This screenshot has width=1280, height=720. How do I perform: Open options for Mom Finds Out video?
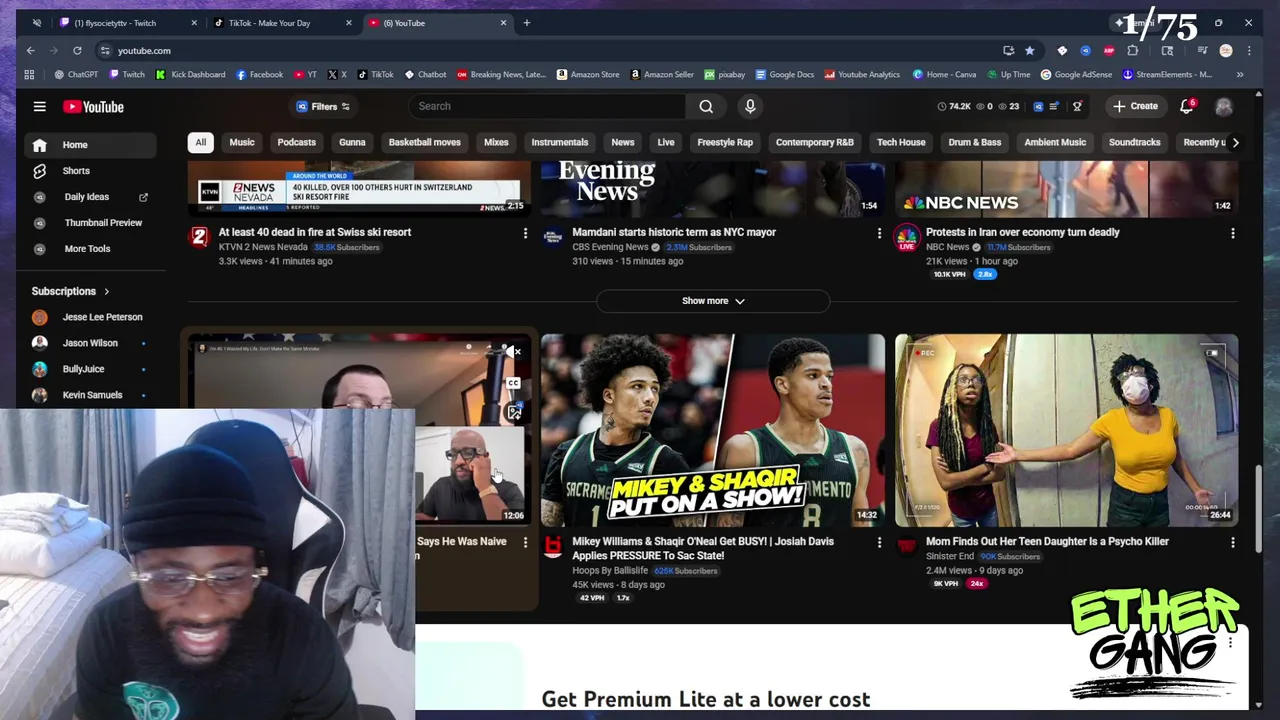pos(1232,542)
